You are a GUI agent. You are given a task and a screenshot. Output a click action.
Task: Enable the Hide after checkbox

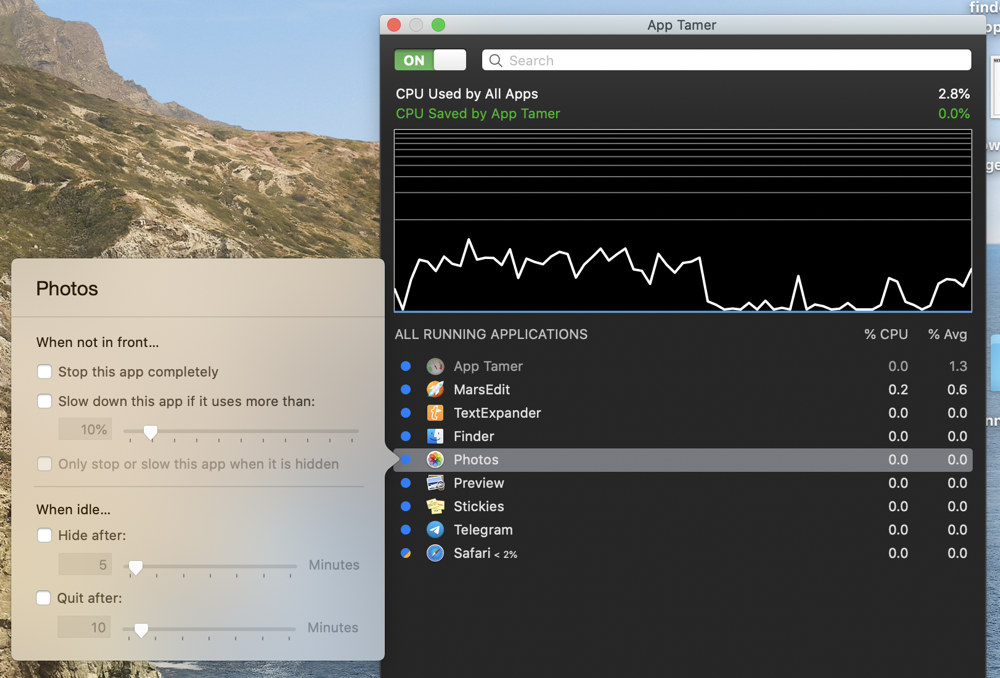pyautogui.click(x=45, y=535)
